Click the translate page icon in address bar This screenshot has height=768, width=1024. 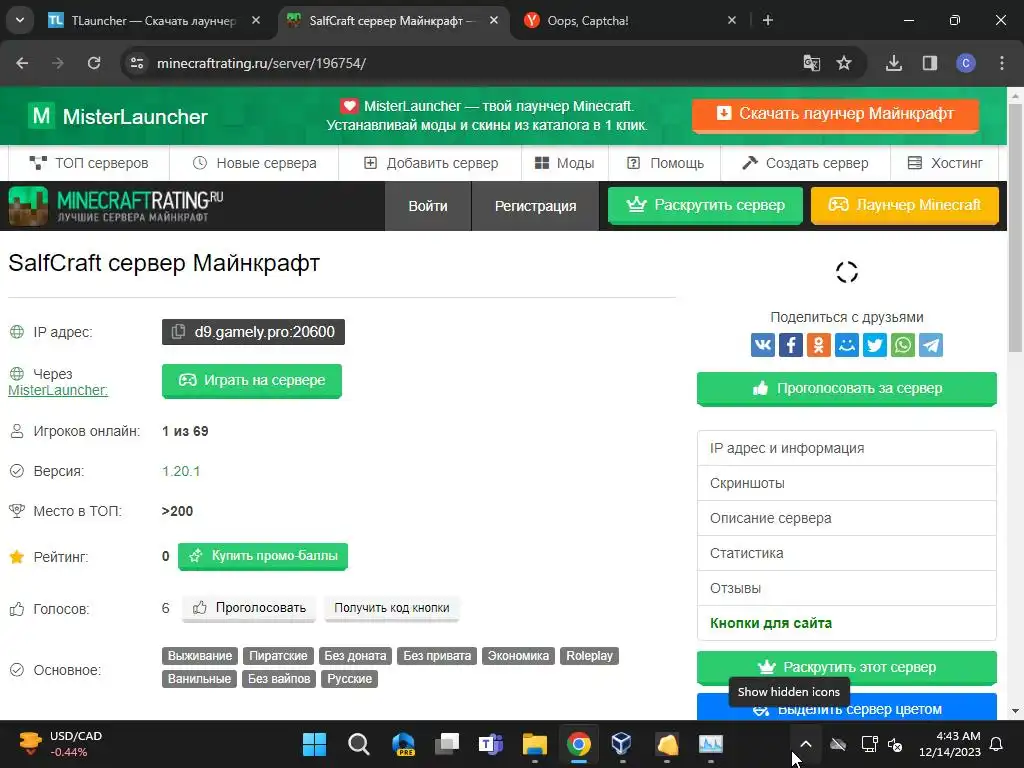(x=811, y=63)
